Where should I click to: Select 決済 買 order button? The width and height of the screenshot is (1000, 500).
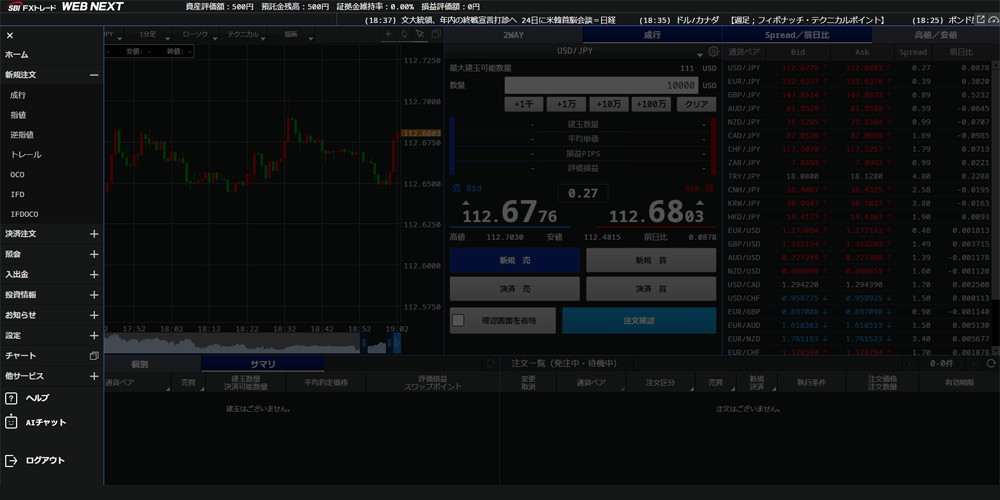pos(651,289)
